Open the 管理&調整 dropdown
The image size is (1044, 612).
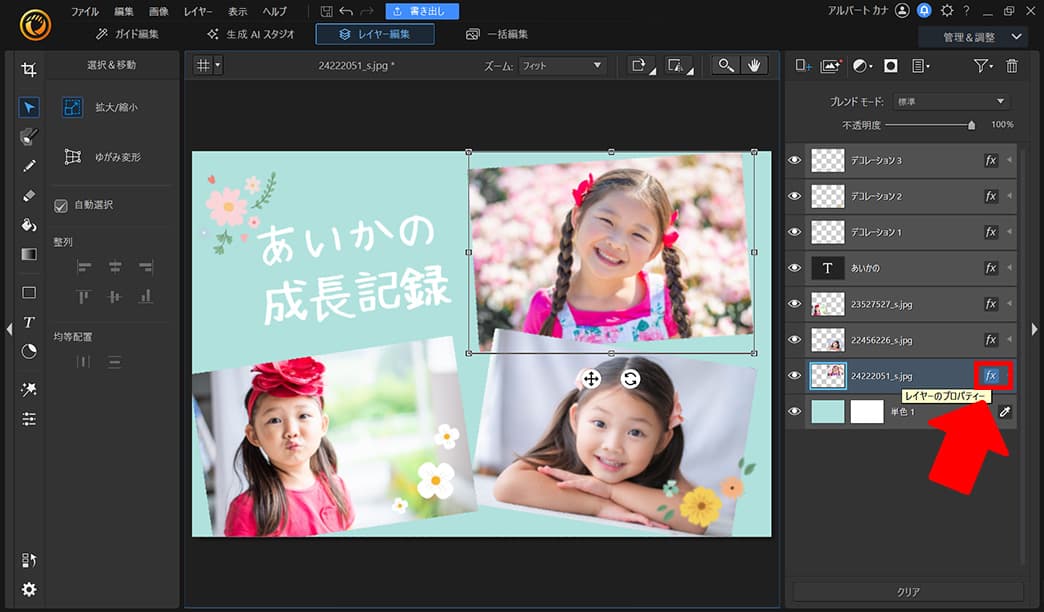point(975,33)
